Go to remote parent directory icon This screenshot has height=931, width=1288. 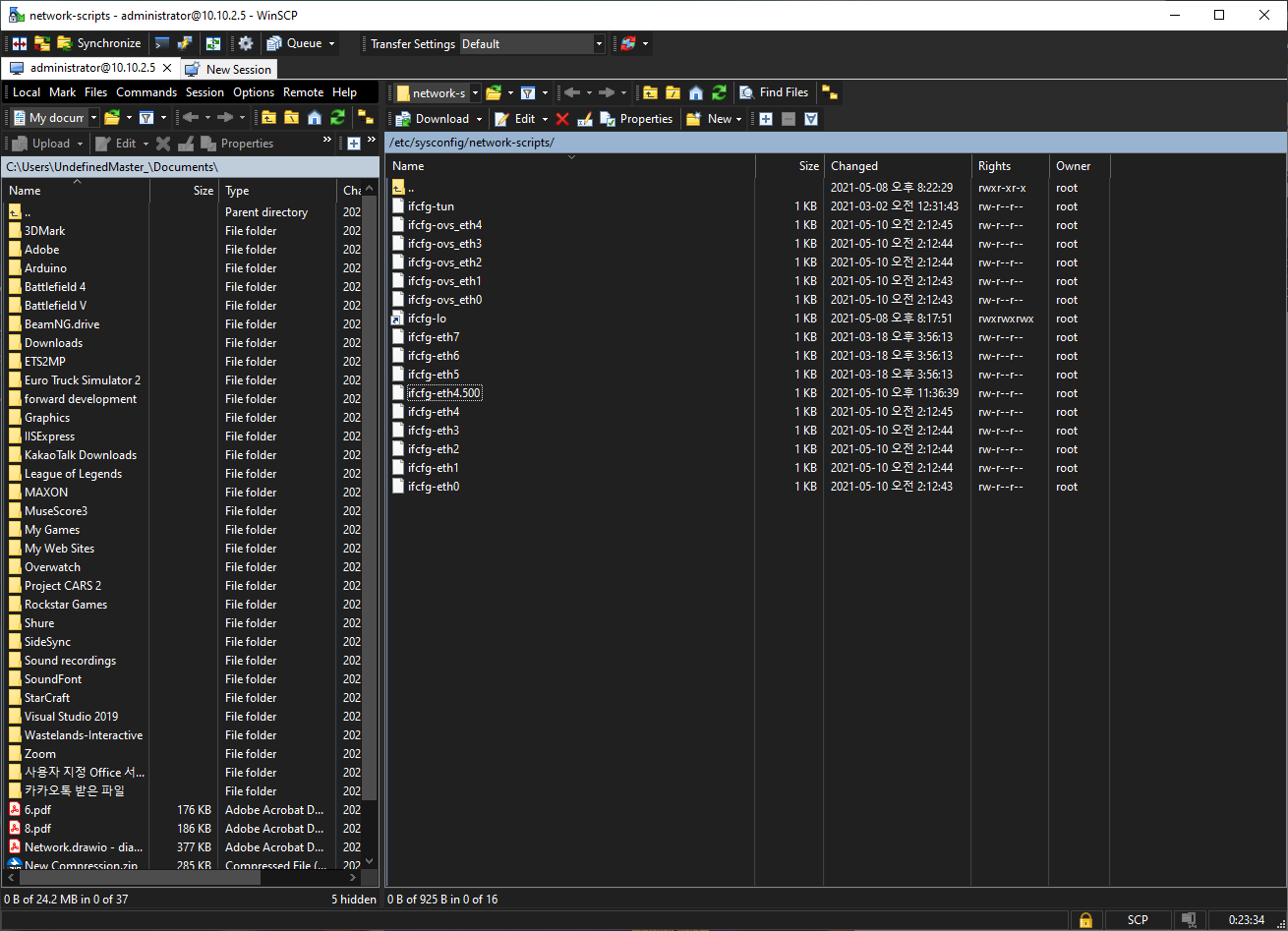pyautogui.click(x=650, y=93)
